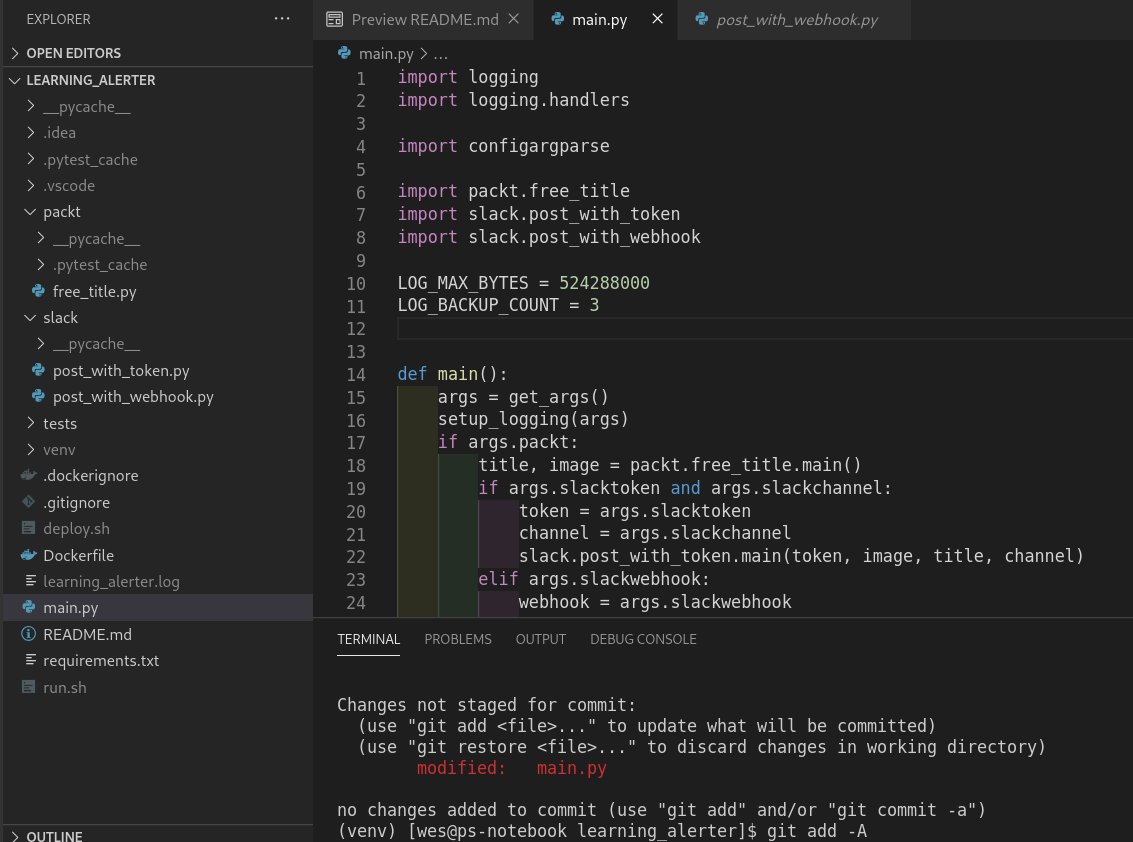The width and height of the screenshot is (1133, 842).
Task: Switch to Preview README.md tab
Action: (425, 20)
